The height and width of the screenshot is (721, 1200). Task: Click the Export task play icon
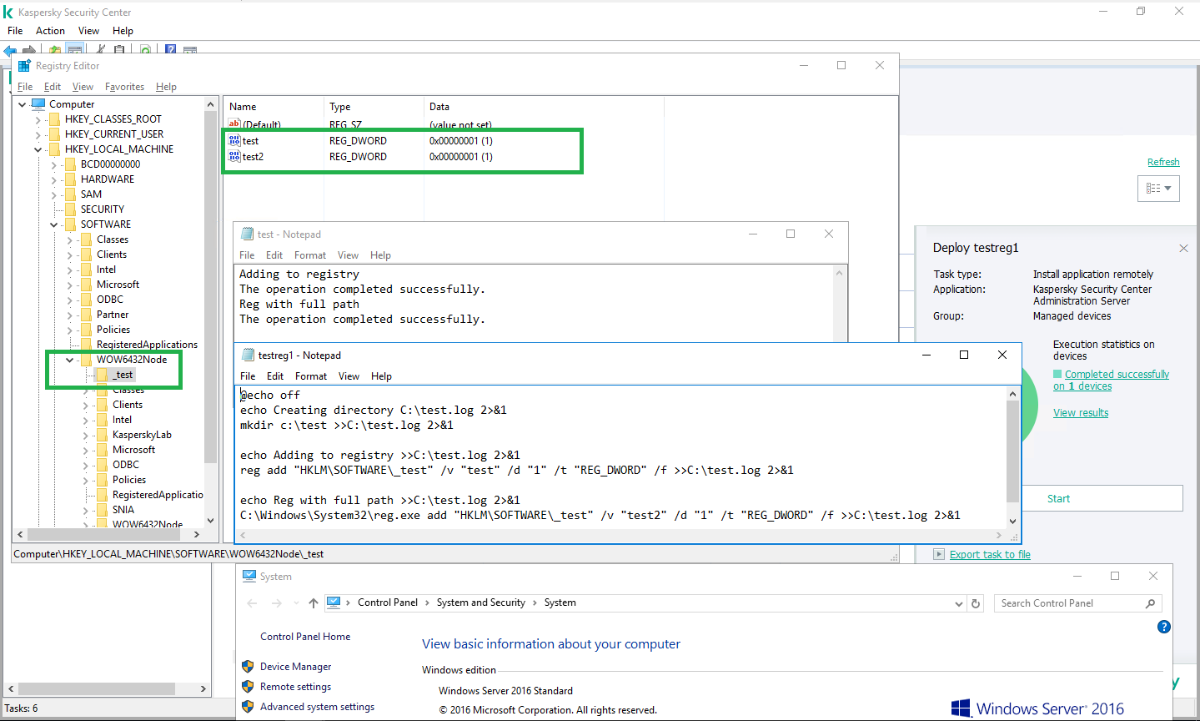[938, 554]
